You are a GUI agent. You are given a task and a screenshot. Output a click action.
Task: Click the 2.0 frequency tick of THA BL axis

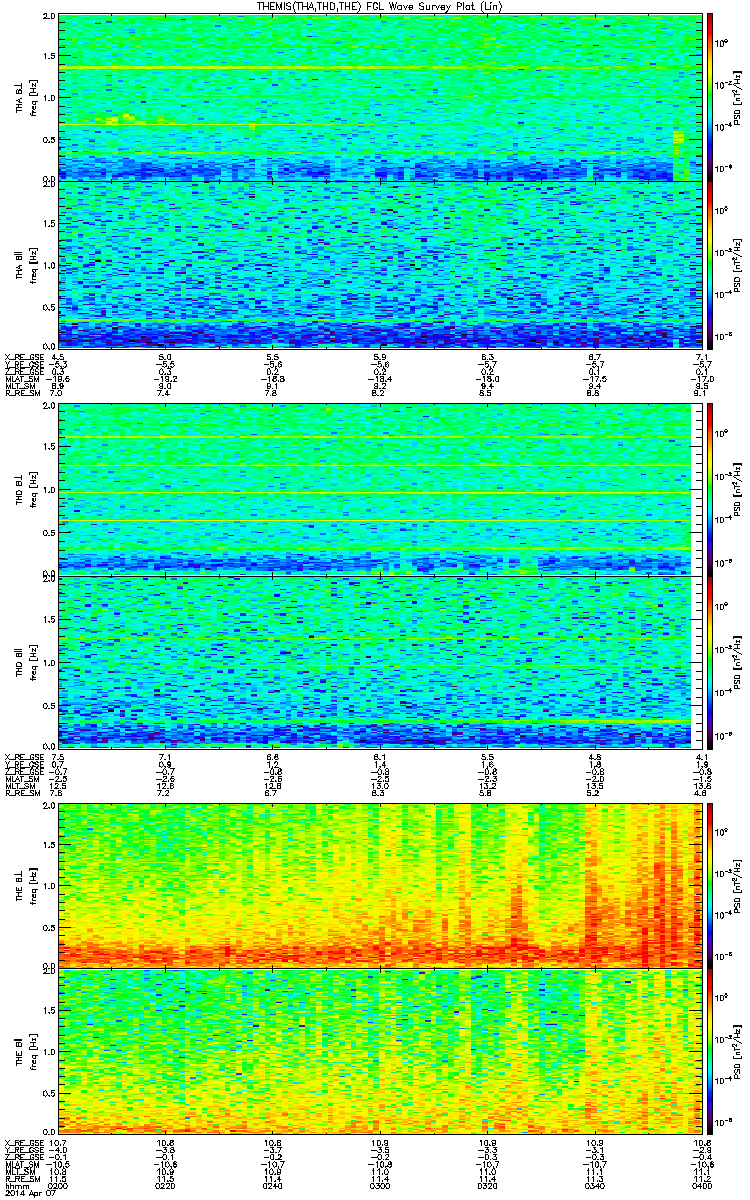pos(48,17)
